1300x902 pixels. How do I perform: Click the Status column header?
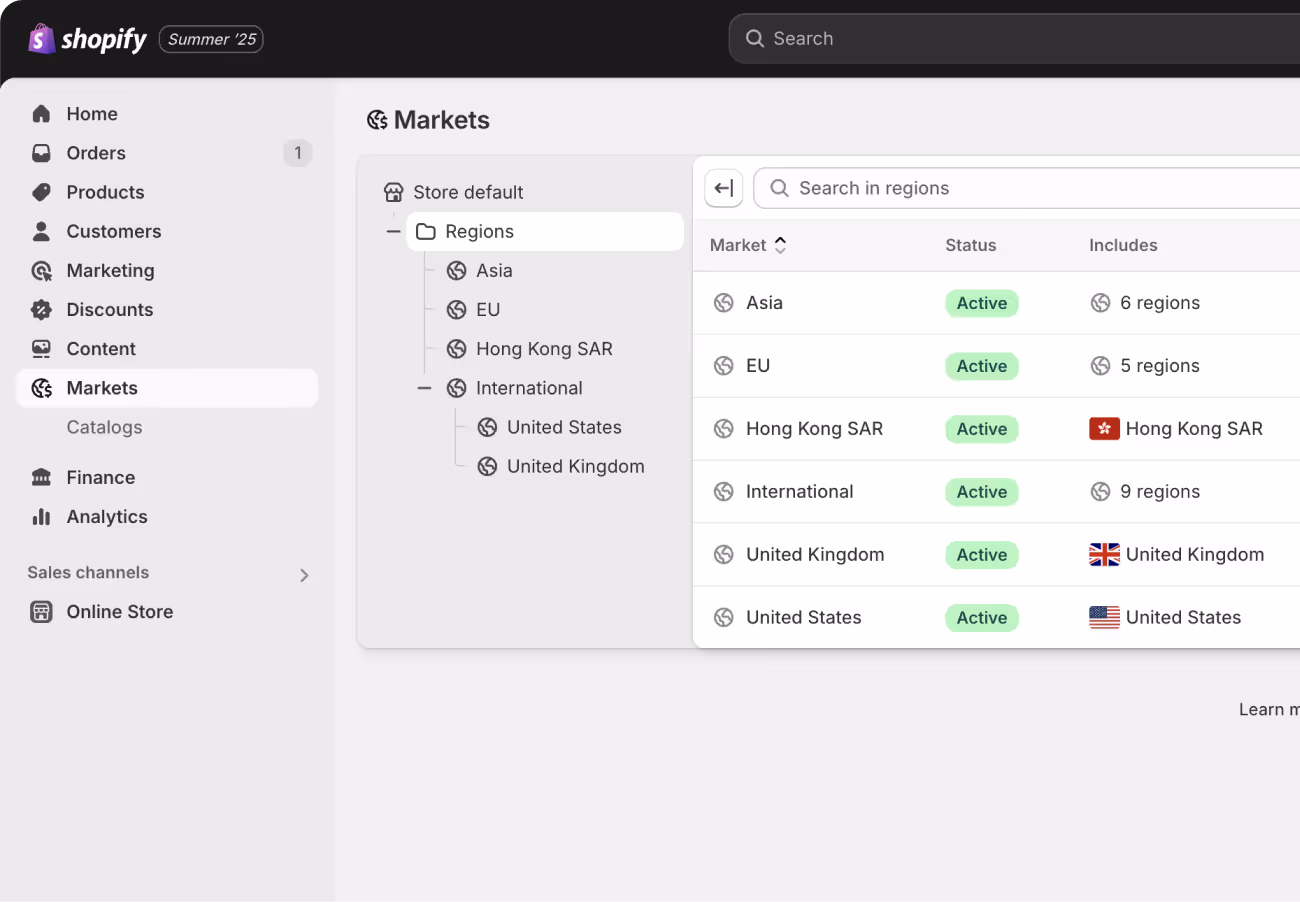971,245
